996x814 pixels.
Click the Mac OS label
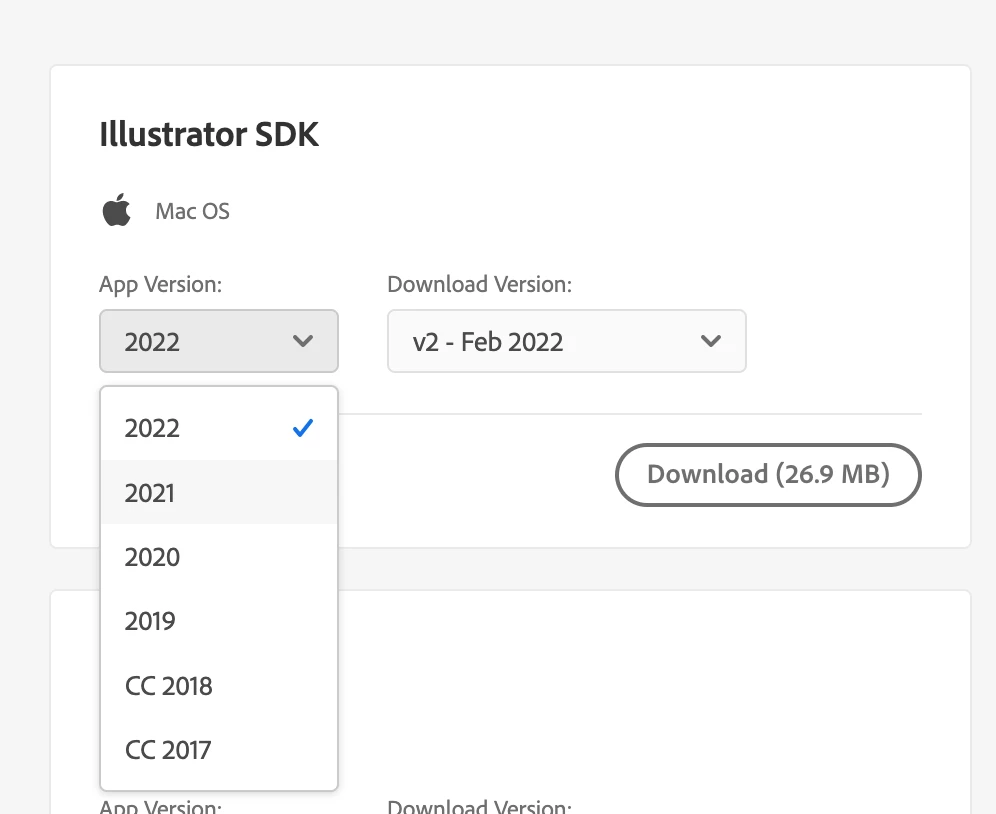click(192, 211)
